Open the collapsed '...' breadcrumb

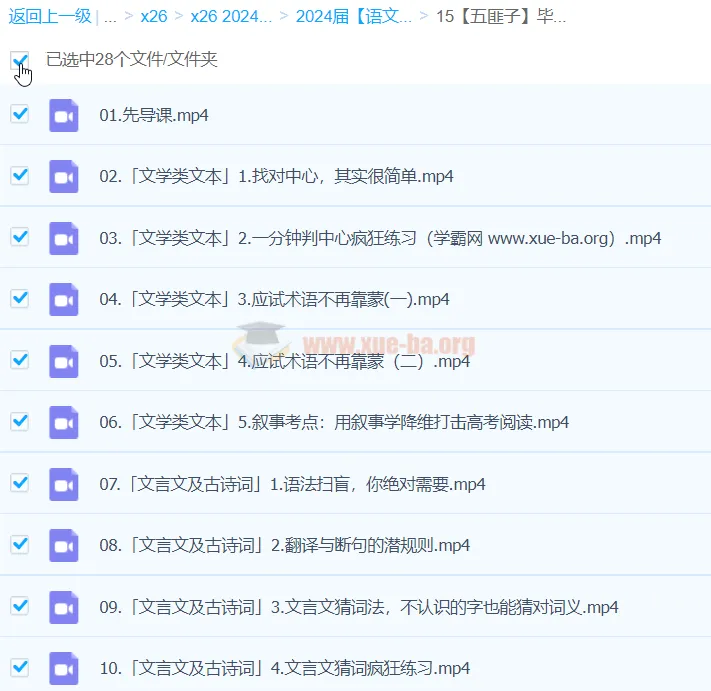(x=110, y=17)
